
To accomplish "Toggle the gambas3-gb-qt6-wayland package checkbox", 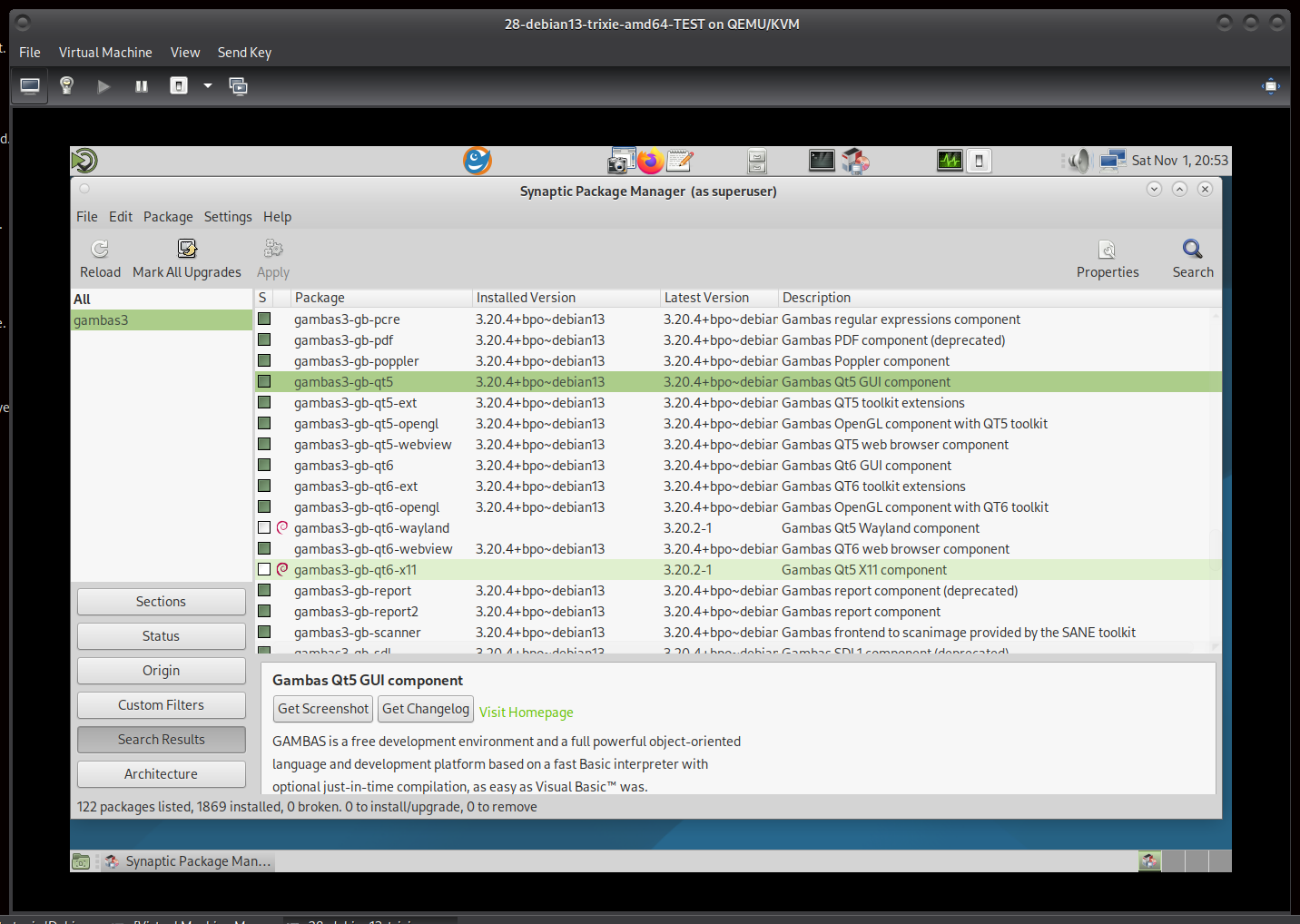I will coord(264,528).
